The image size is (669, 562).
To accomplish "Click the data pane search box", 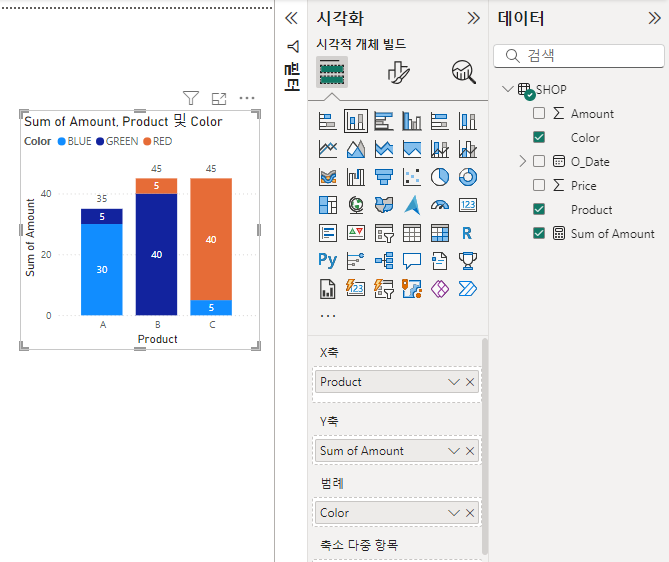I will click(579, 55).
